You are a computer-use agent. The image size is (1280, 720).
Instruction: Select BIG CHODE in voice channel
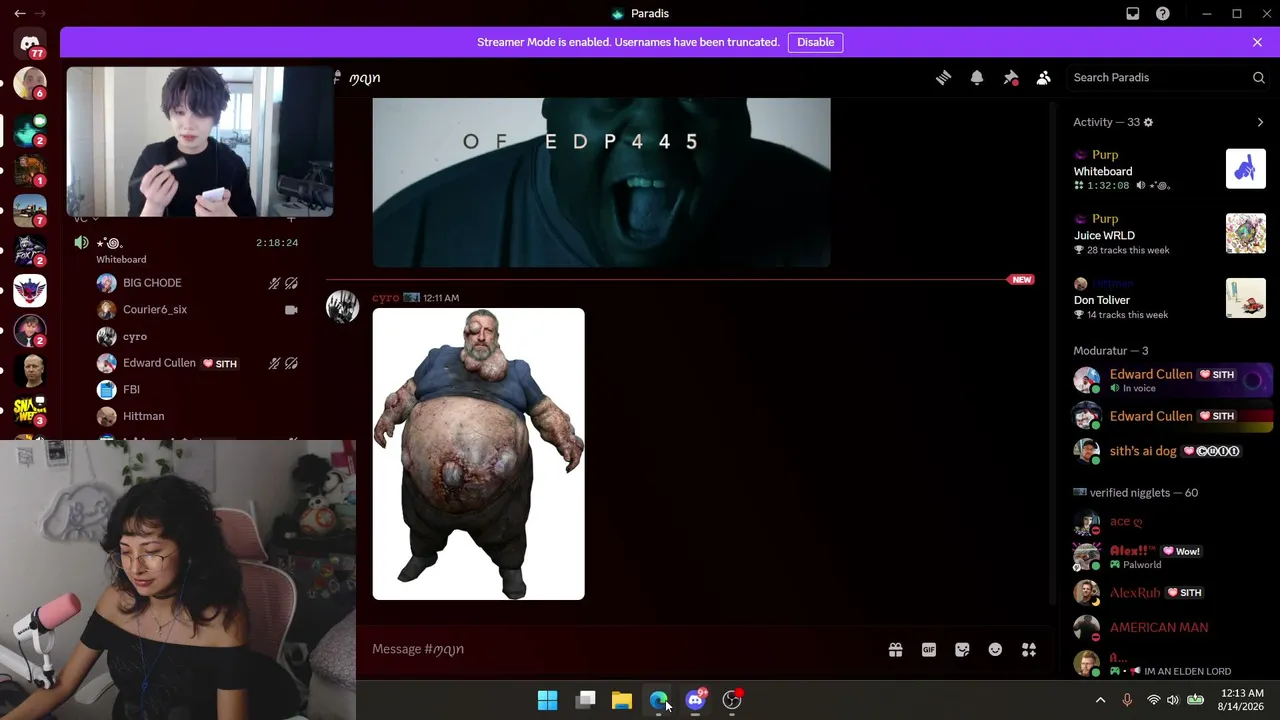(197, 283)
